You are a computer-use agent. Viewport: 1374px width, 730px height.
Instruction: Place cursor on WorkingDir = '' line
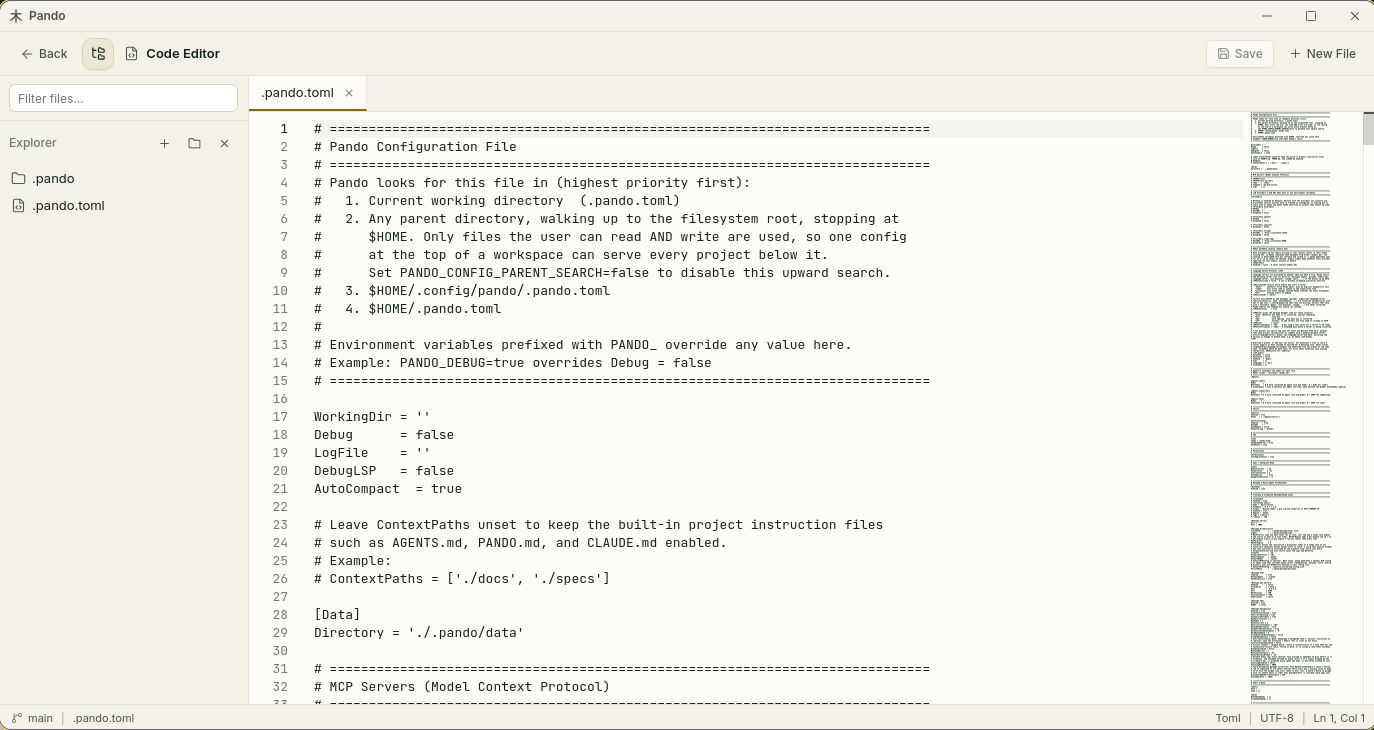point(371,417)
